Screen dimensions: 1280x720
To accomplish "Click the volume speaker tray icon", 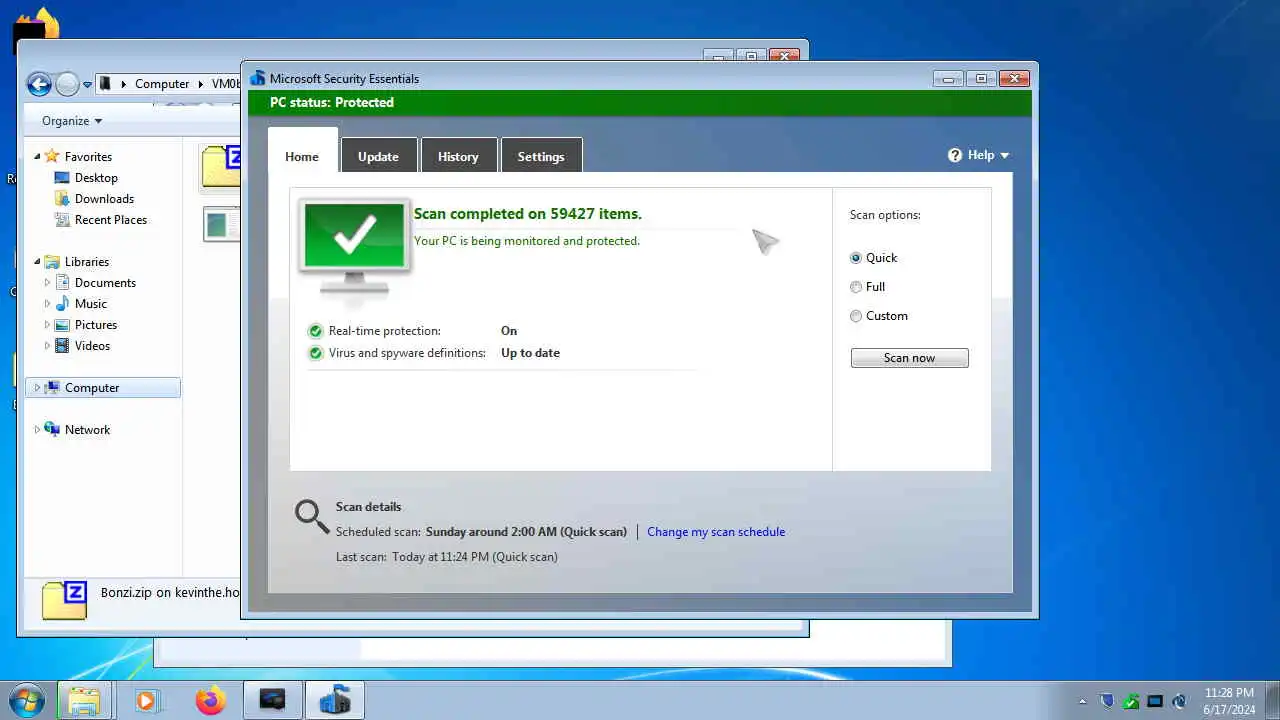I will click(x=1179, y=701).
